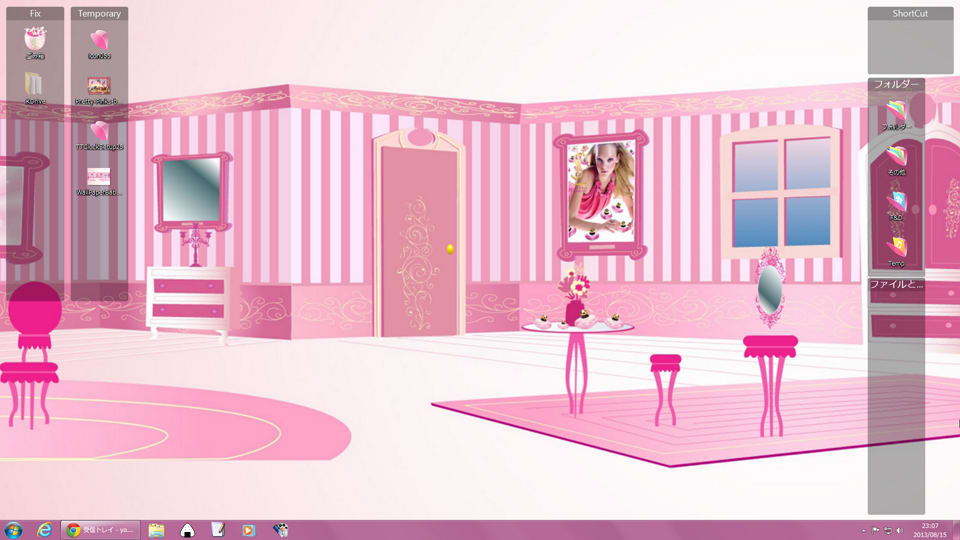Open the notepad taskbar icon
Viewport: 960px width, 540px height.
tap(218, 530)
